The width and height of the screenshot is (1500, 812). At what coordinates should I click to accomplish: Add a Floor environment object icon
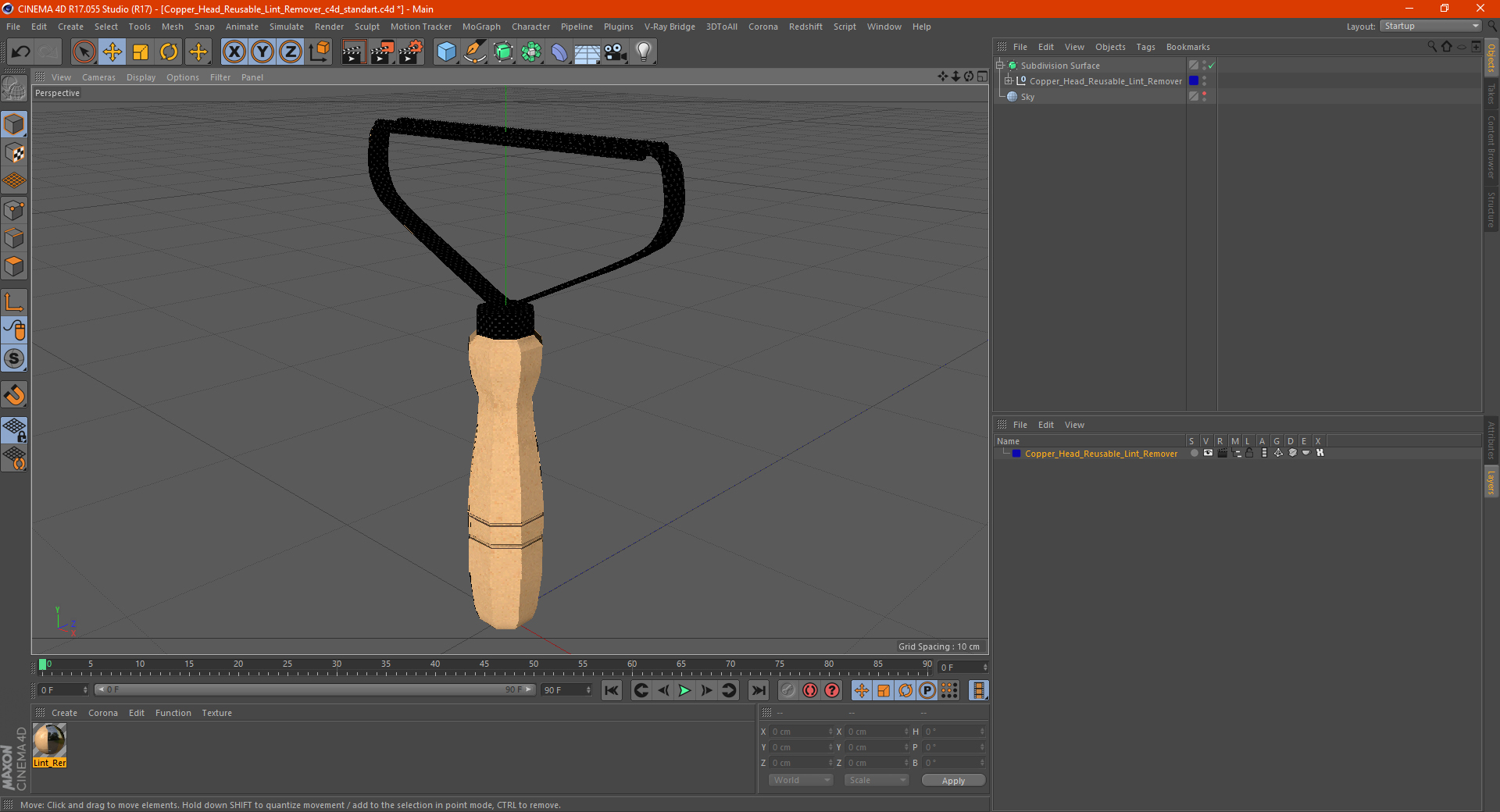click(x=587, y=52)
